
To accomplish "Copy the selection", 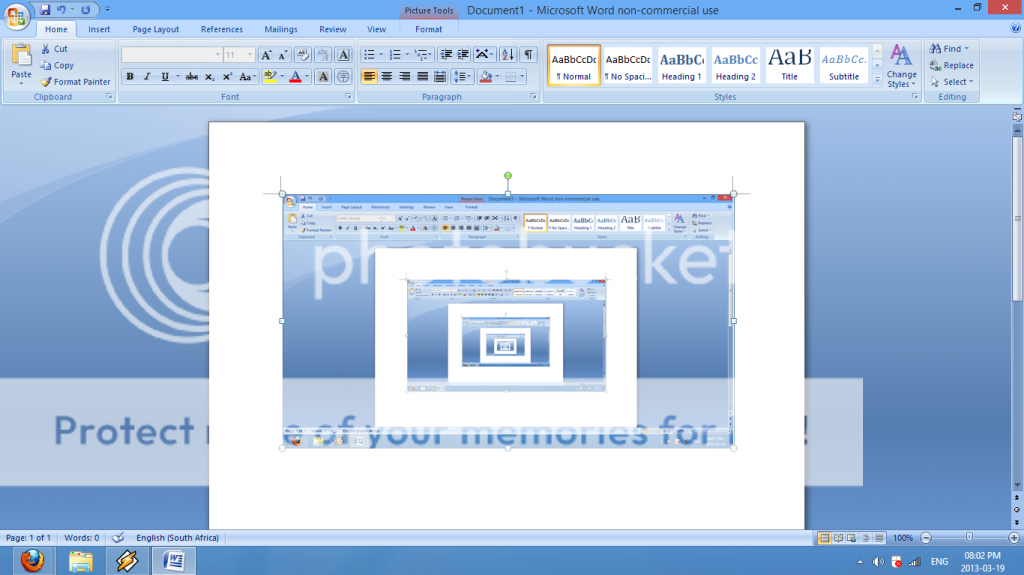I will click(x=57, y=65).
